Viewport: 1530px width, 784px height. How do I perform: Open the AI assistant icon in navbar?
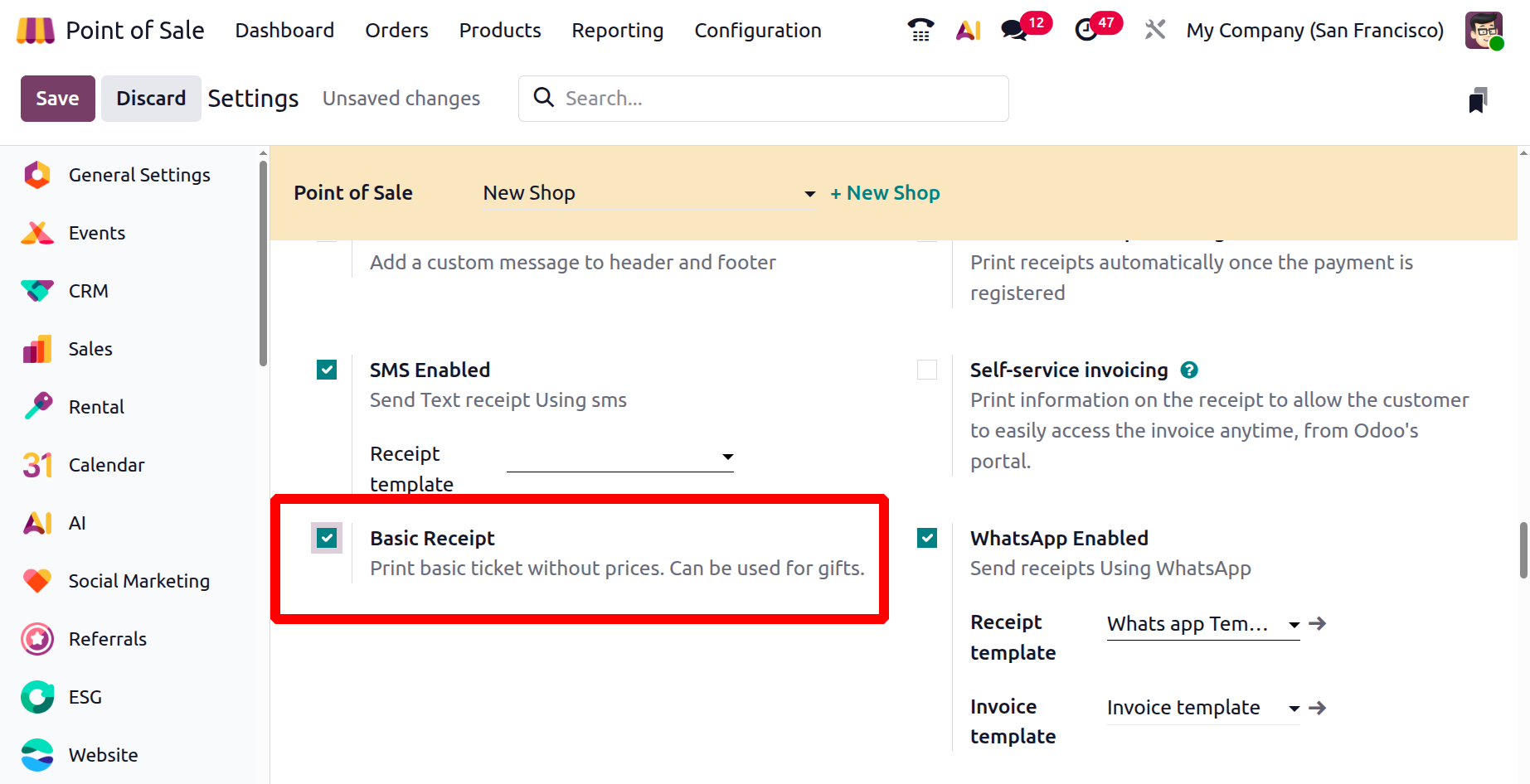pyautogui.click(x=968, y=31)
